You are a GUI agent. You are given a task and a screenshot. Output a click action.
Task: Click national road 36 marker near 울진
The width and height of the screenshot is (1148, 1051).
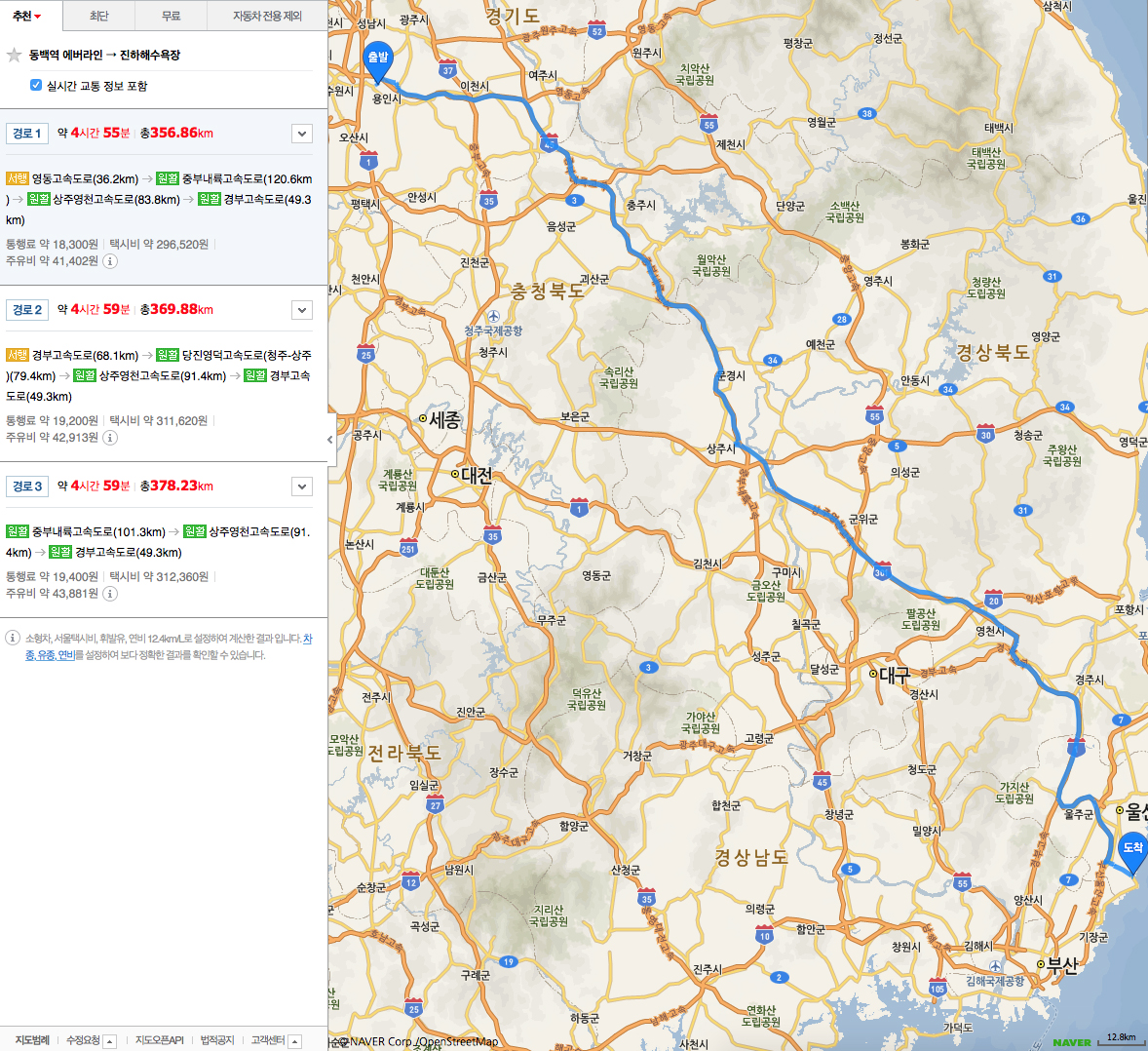(1080, 218)
